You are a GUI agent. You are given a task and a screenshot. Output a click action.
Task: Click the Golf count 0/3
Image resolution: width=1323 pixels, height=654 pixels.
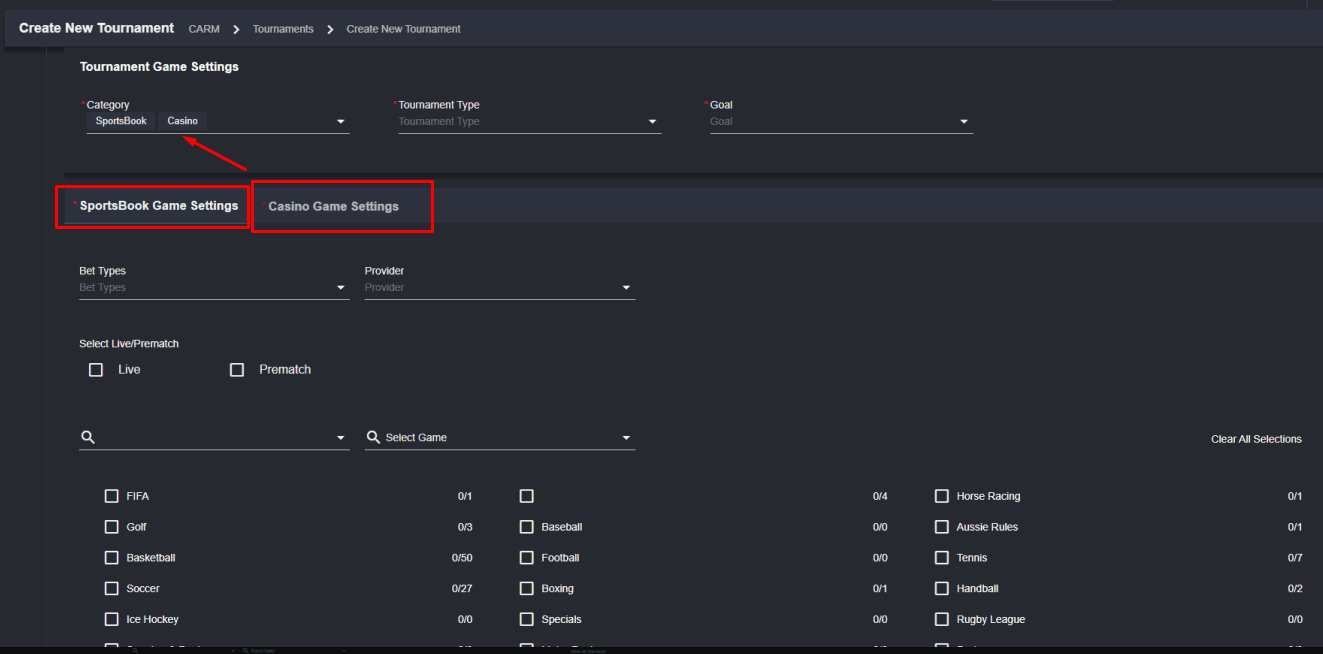[465, 527]
